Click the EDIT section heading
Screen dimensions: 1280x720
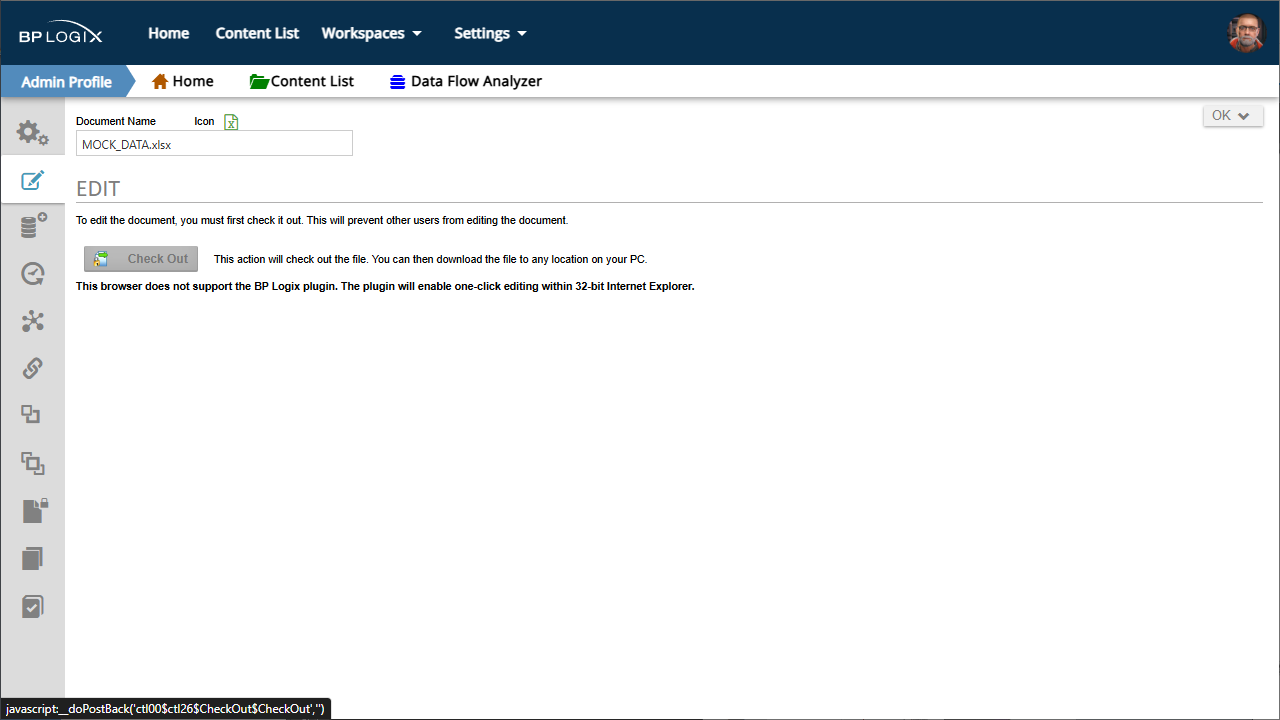pos(98,189)
